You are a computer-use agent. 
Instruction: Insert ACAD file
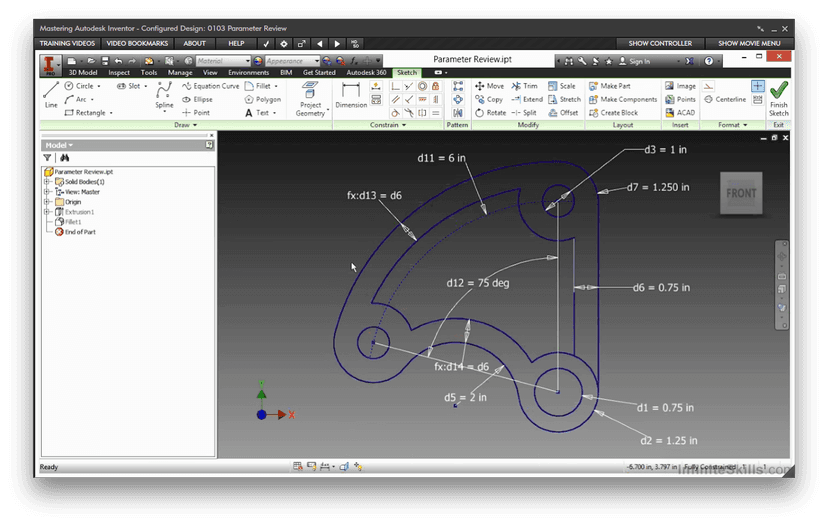point(680,112)
